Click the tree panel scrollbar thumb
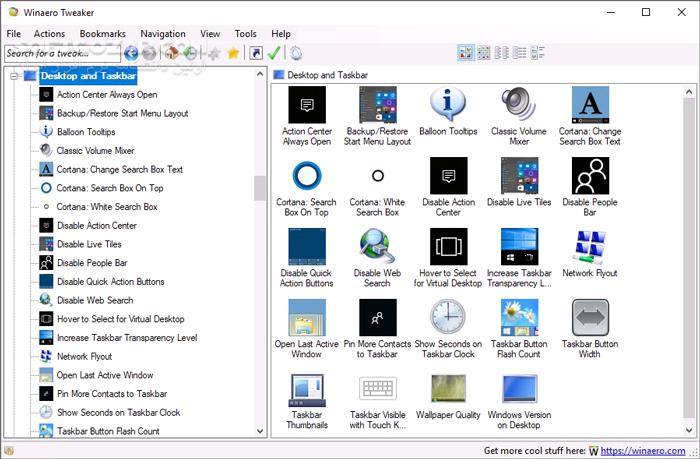700x459 pixels. coord(260,188)
